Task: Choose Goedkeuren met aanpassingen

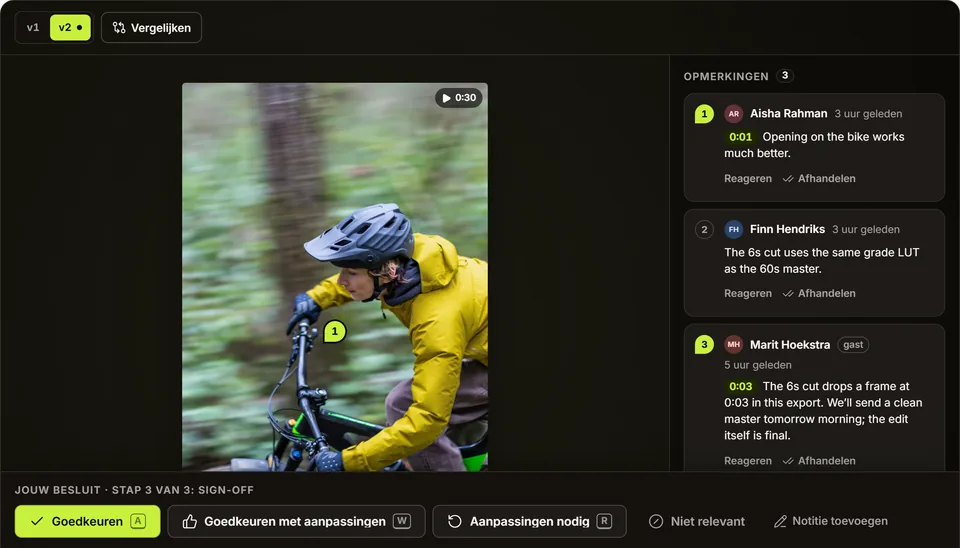Action: point(296,521)
